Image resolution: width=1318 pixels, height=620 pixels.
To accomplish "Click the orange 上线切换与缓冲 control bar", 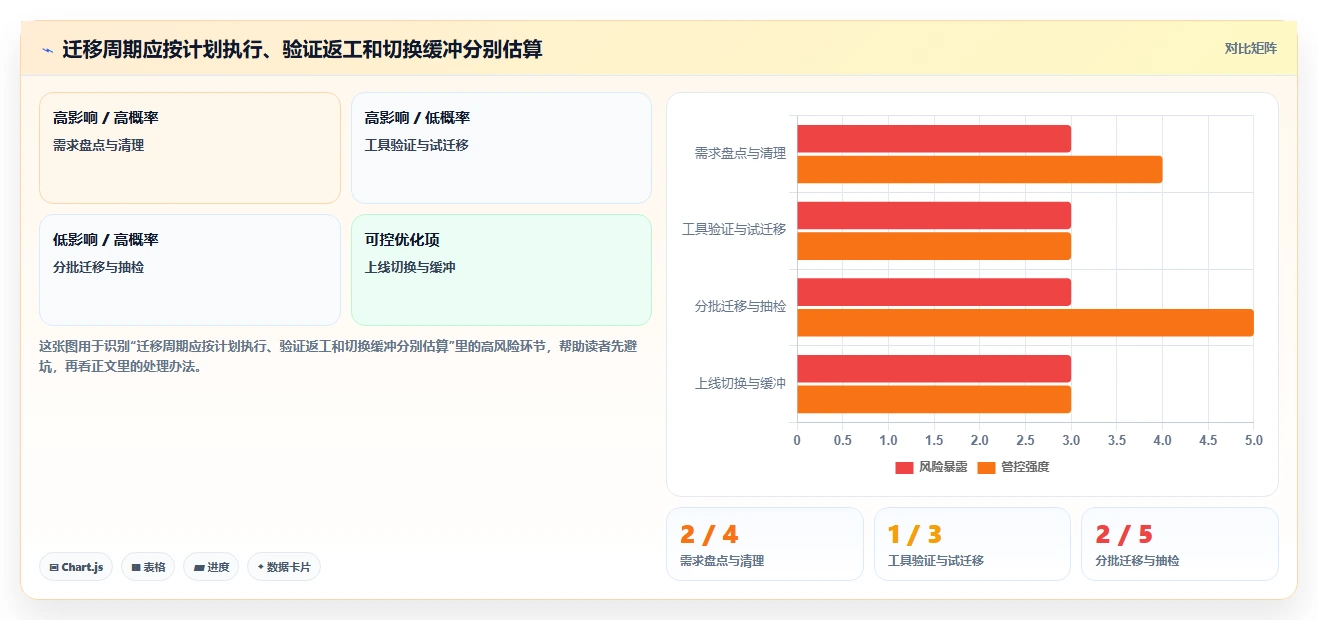I will tap(934, 399).
